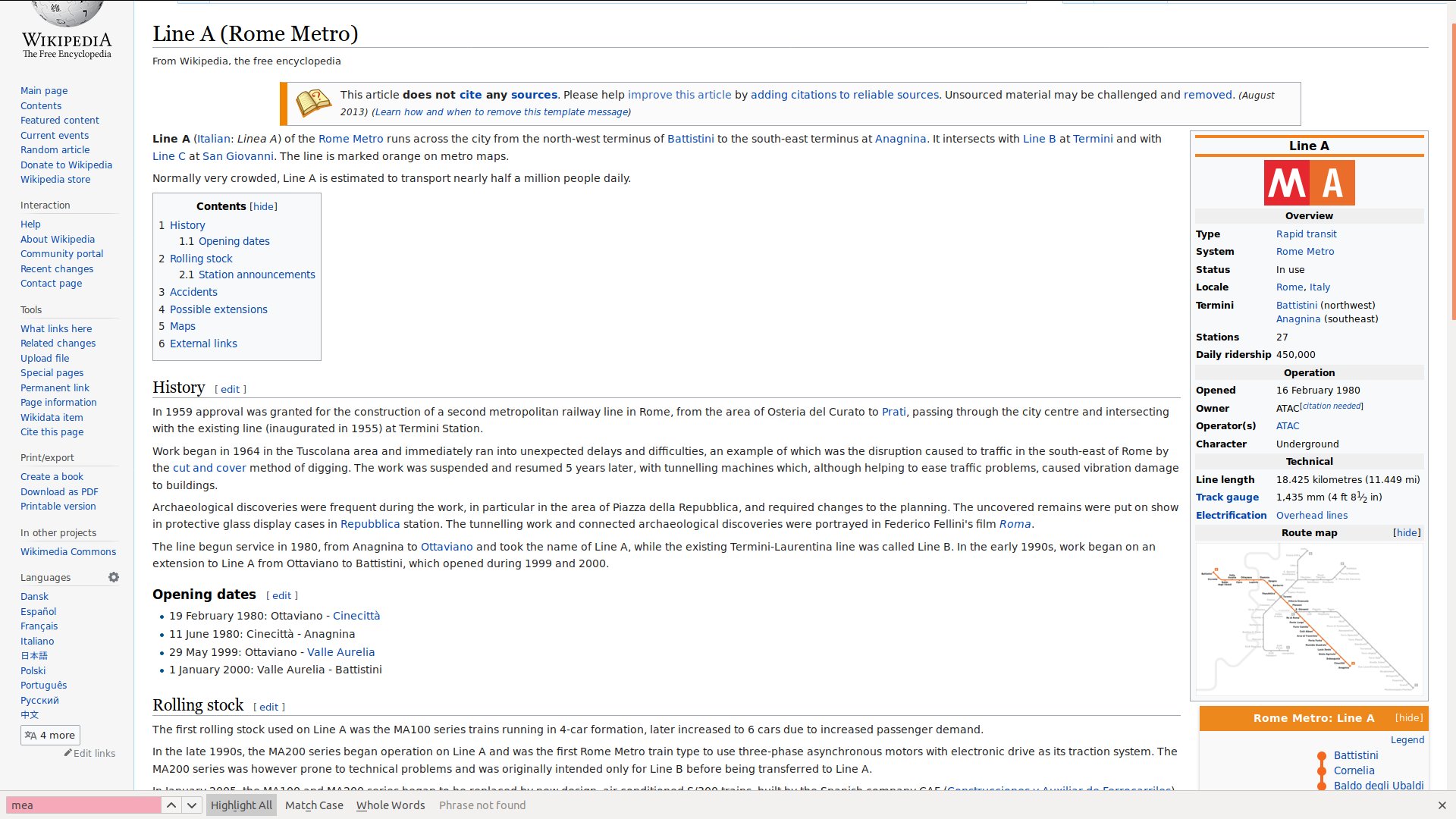The width and height of the screenshot is (1456, 819).
Task: Switch to Italiano language version
Action: (x=37, y=642)
